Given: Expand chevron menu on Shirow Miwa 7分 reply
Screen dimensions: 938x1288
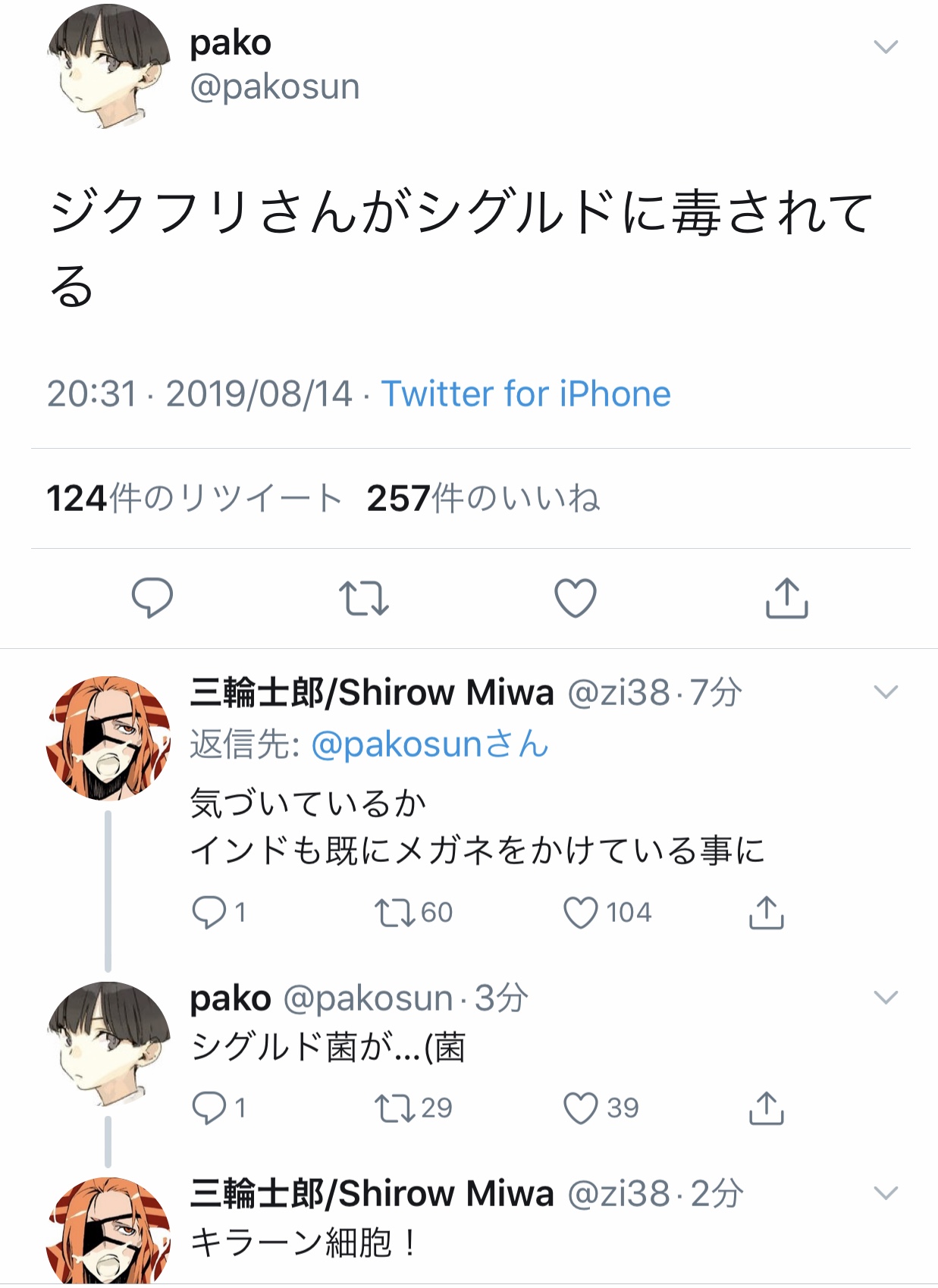Looking at the screenshot, I should [x=886, y=692].
